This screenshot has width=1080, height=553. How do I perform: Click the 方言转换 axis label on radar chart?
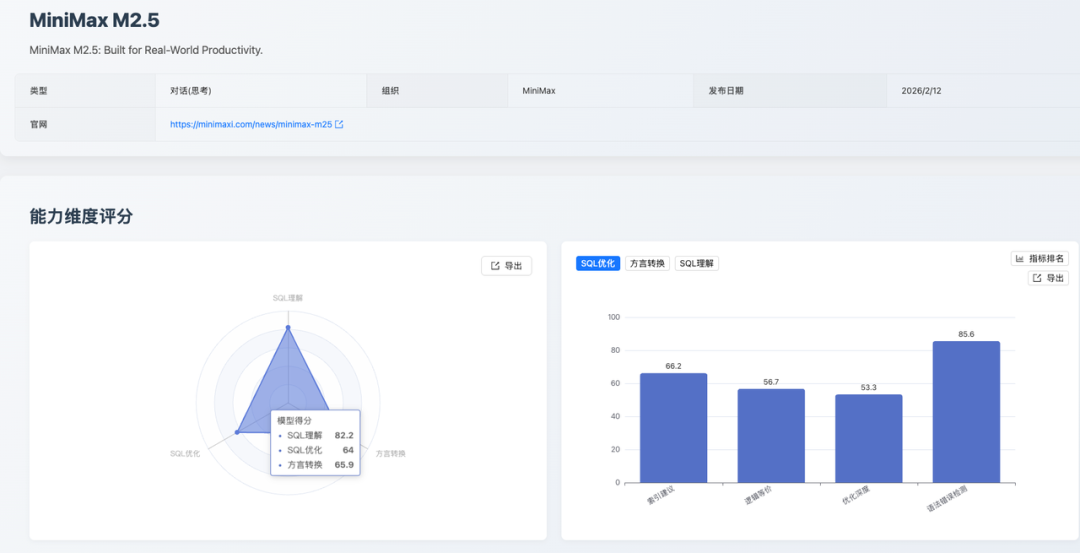coord(390,453)
